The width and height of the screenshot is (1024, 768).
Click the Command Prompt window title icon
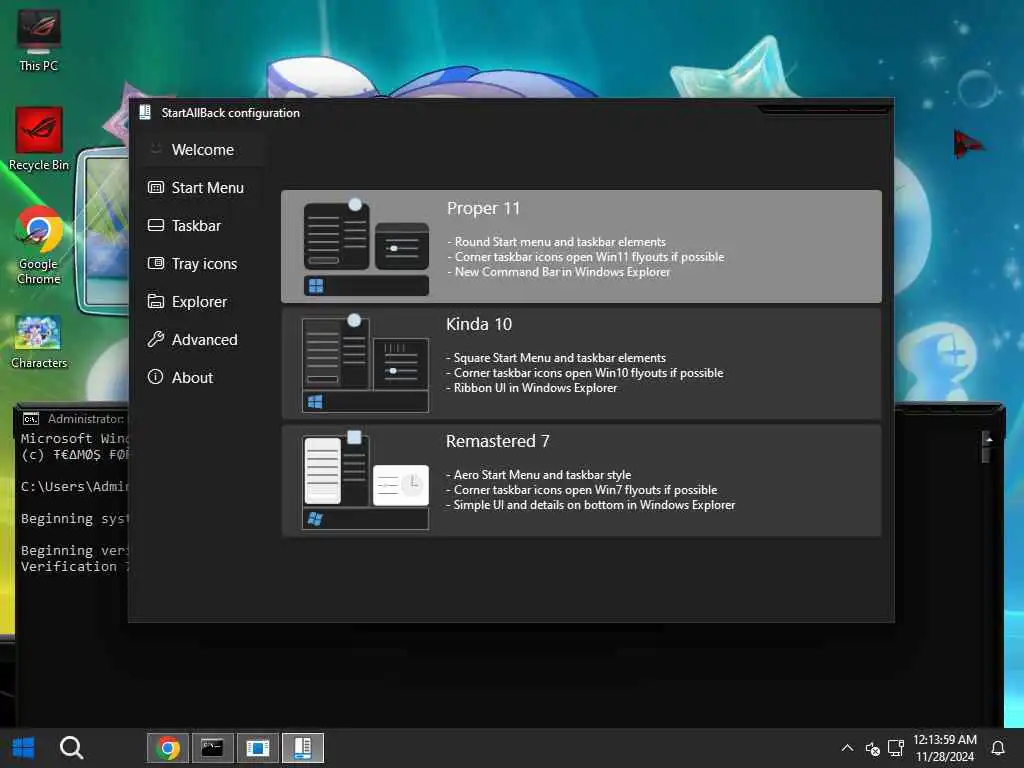tap(31, 419)
